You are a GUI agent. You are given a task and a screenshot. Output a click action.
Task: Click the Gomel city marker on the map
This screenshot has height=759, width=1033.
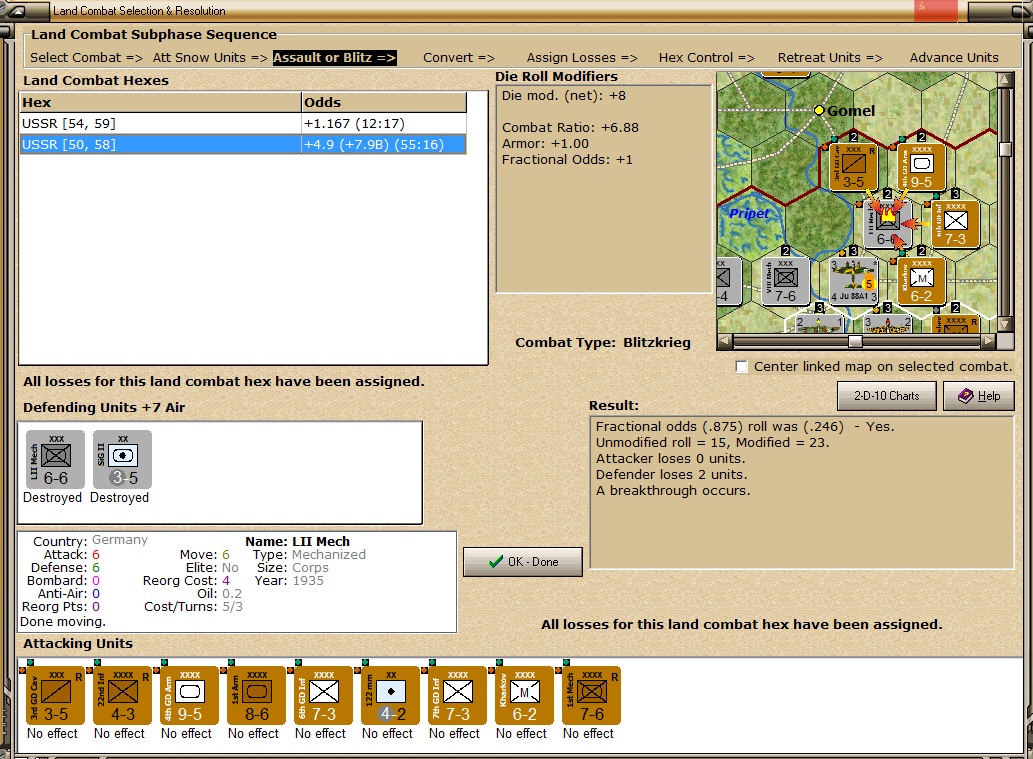(819, 110)
